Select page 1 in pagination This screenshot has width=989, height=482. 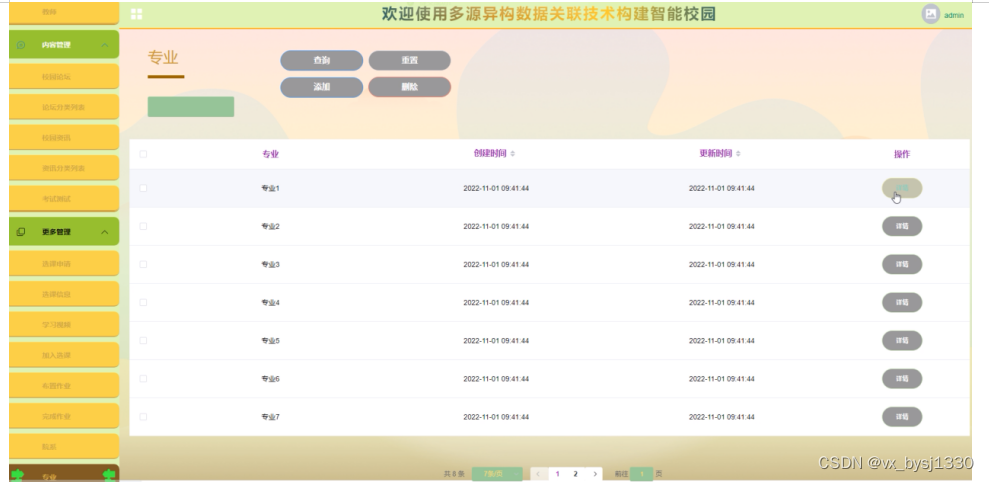557,474
